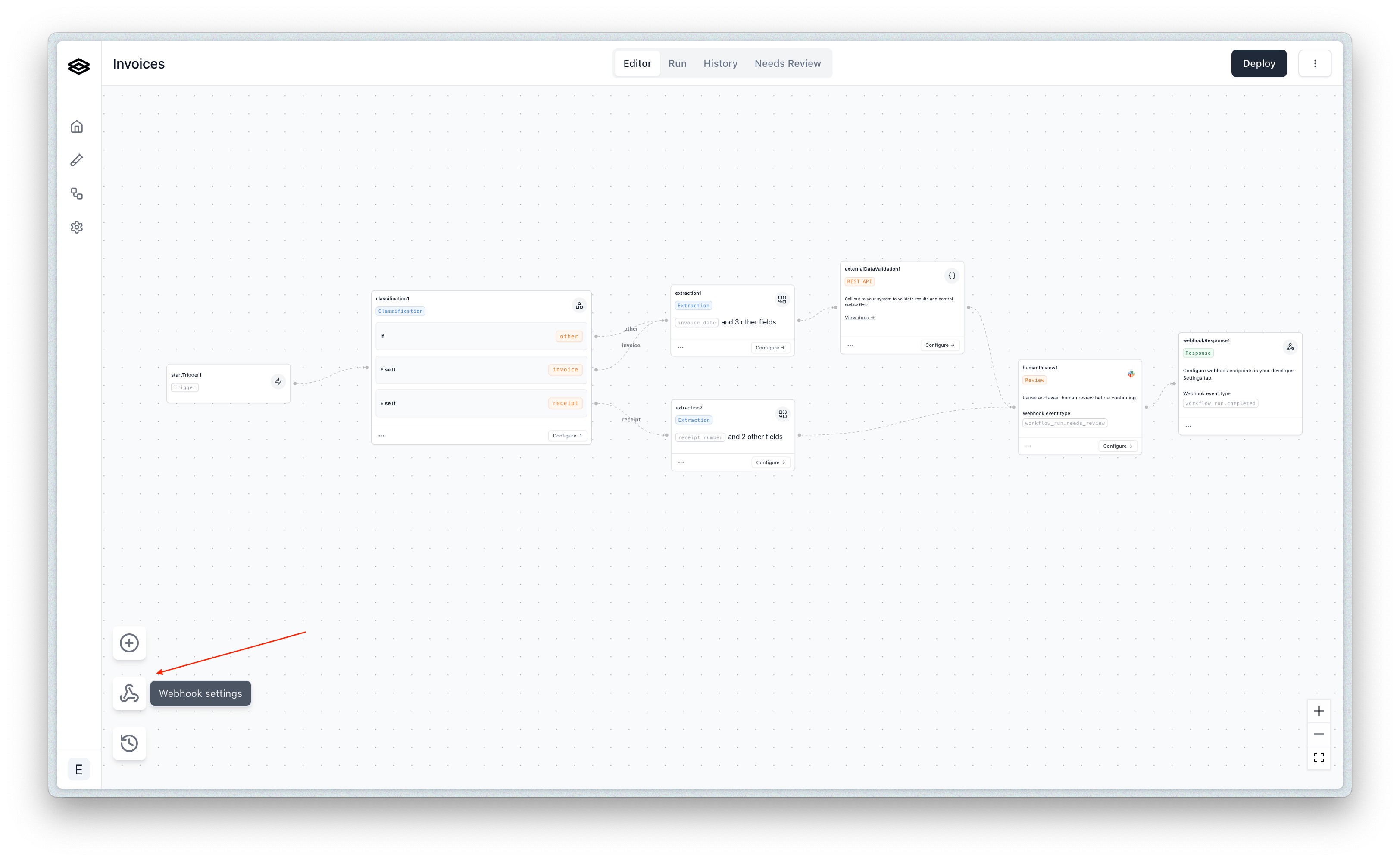Switch to the Needs Review tab
The height and width of the screenshot is (861, 1400).
point(787,63)
